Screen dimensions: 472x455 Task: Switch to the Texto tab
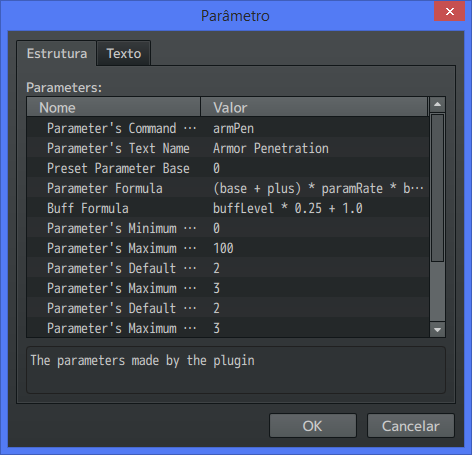coord(124,53)
